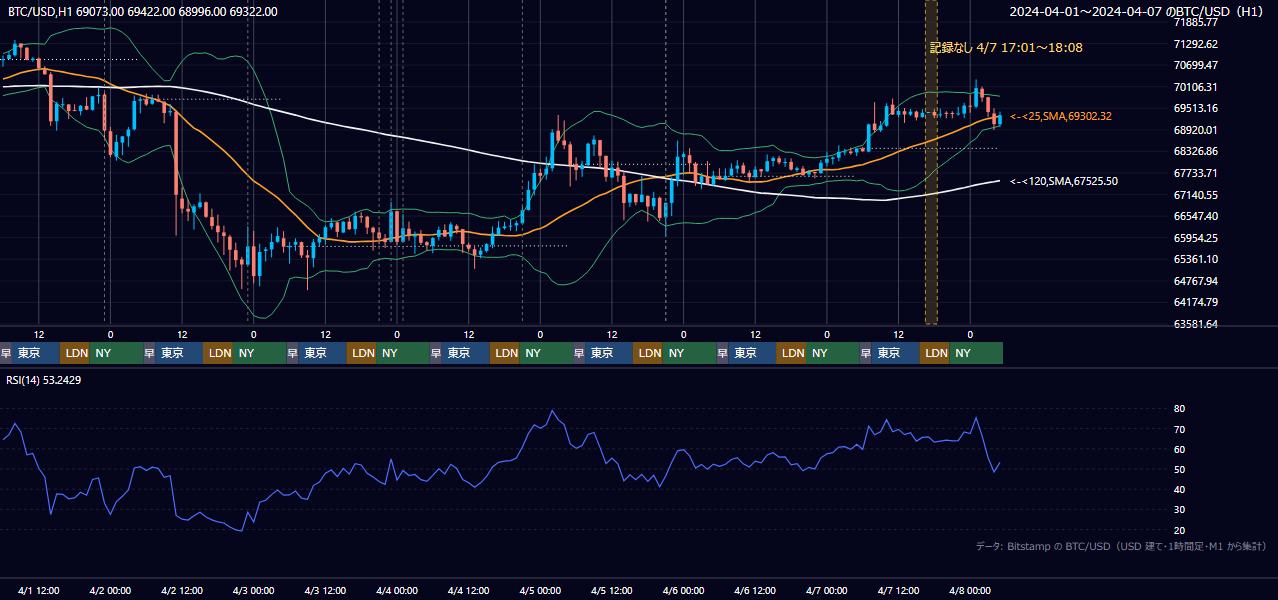Viewport: 1278px width, 600px height.
Task: Click the 4/6 12:00 date label
Action: click(755, 591)
